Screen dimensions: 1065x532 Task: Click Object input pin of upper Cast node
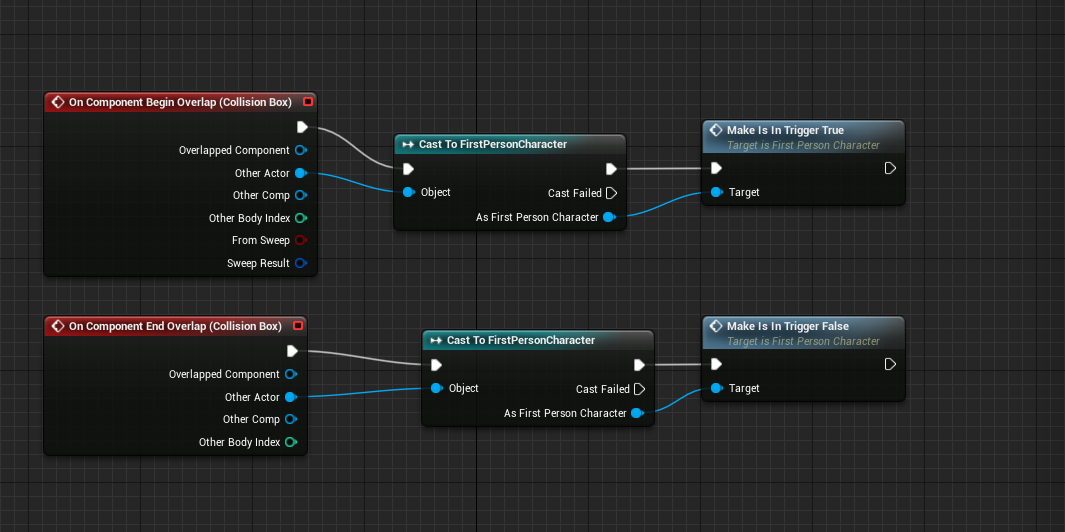point(408,192)
